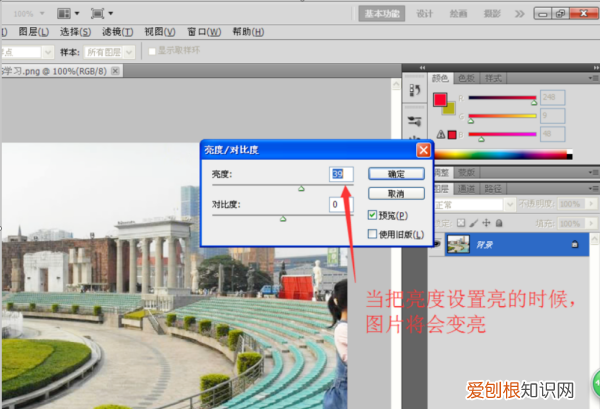Switch to the 路径 tab
Screen dimensions: 600x409
493,189
